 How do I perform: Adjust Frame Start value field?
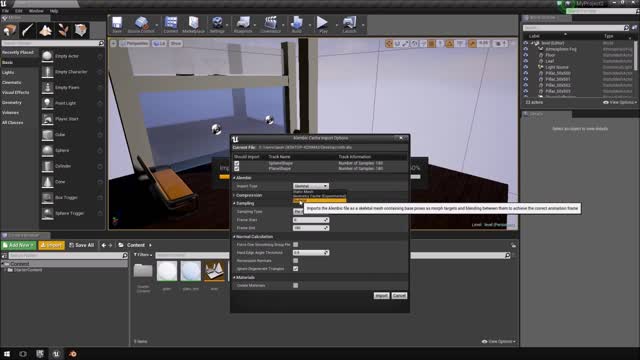pos(311,220)
